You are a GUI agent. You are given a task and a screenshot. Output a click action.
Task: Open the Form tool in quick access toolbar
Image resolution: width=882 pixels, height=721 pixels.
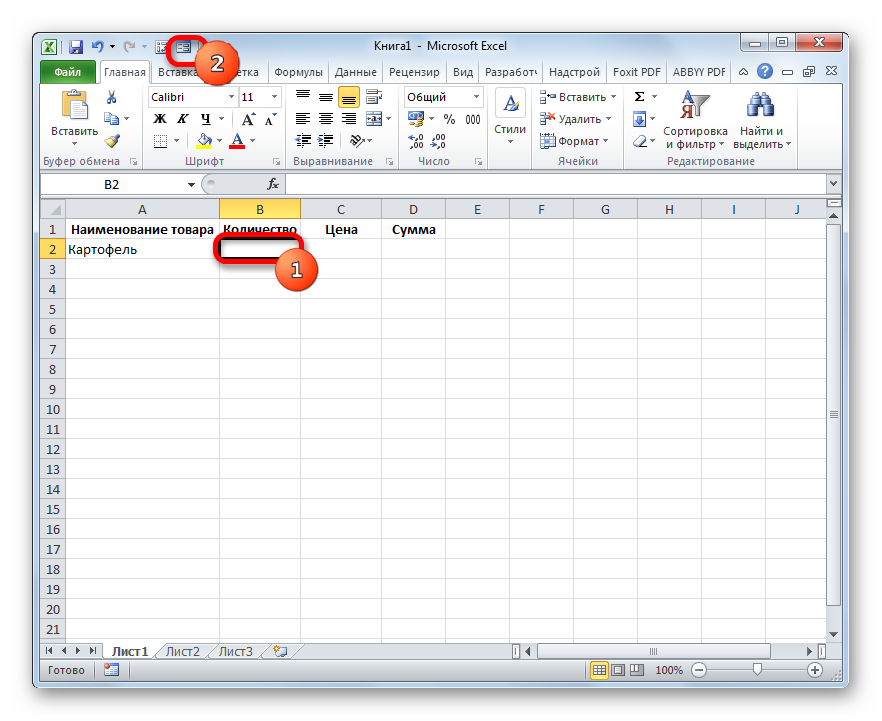click(x=183, y=46)
